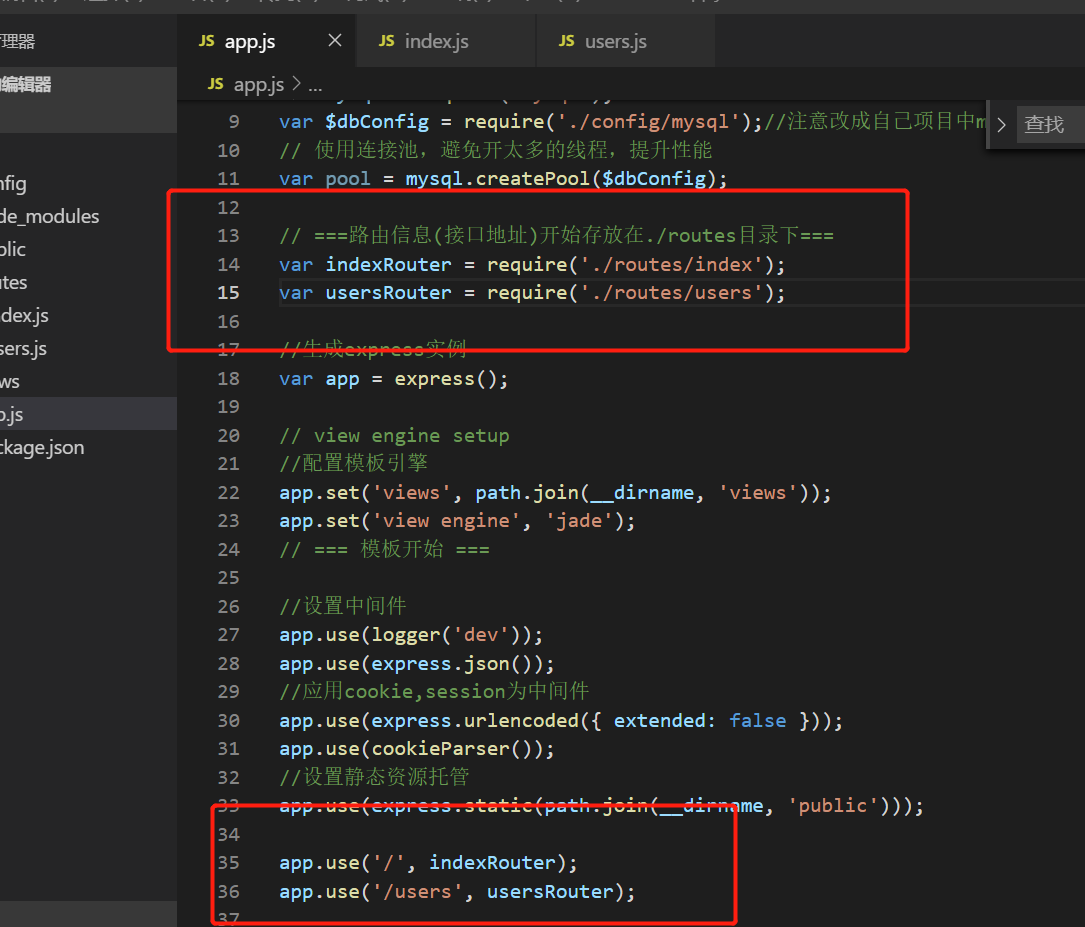Expand the find widget chevron arrow

[x=1001, y=125]
